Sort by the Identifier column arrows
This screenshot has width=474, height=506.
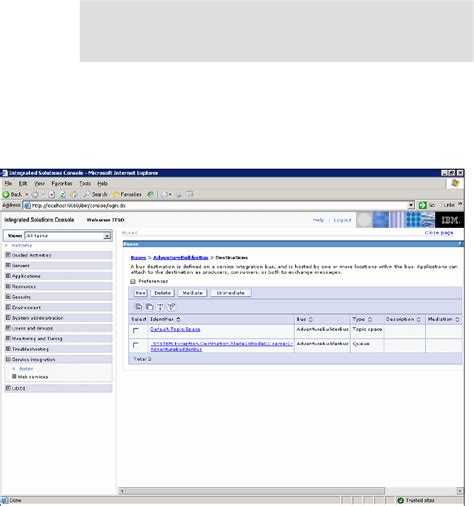[x=178, y=319]
